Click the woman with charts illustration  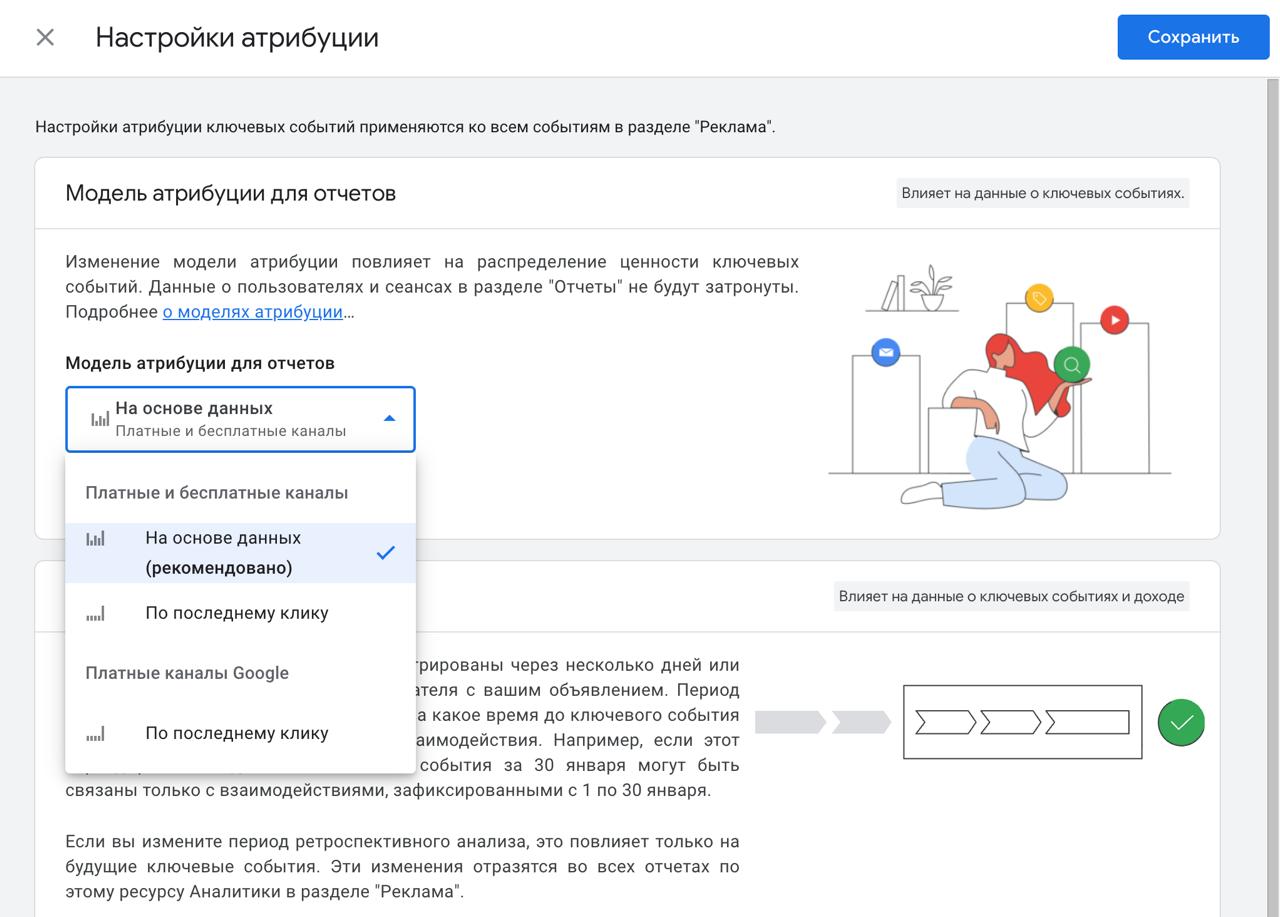(1000, 385)
